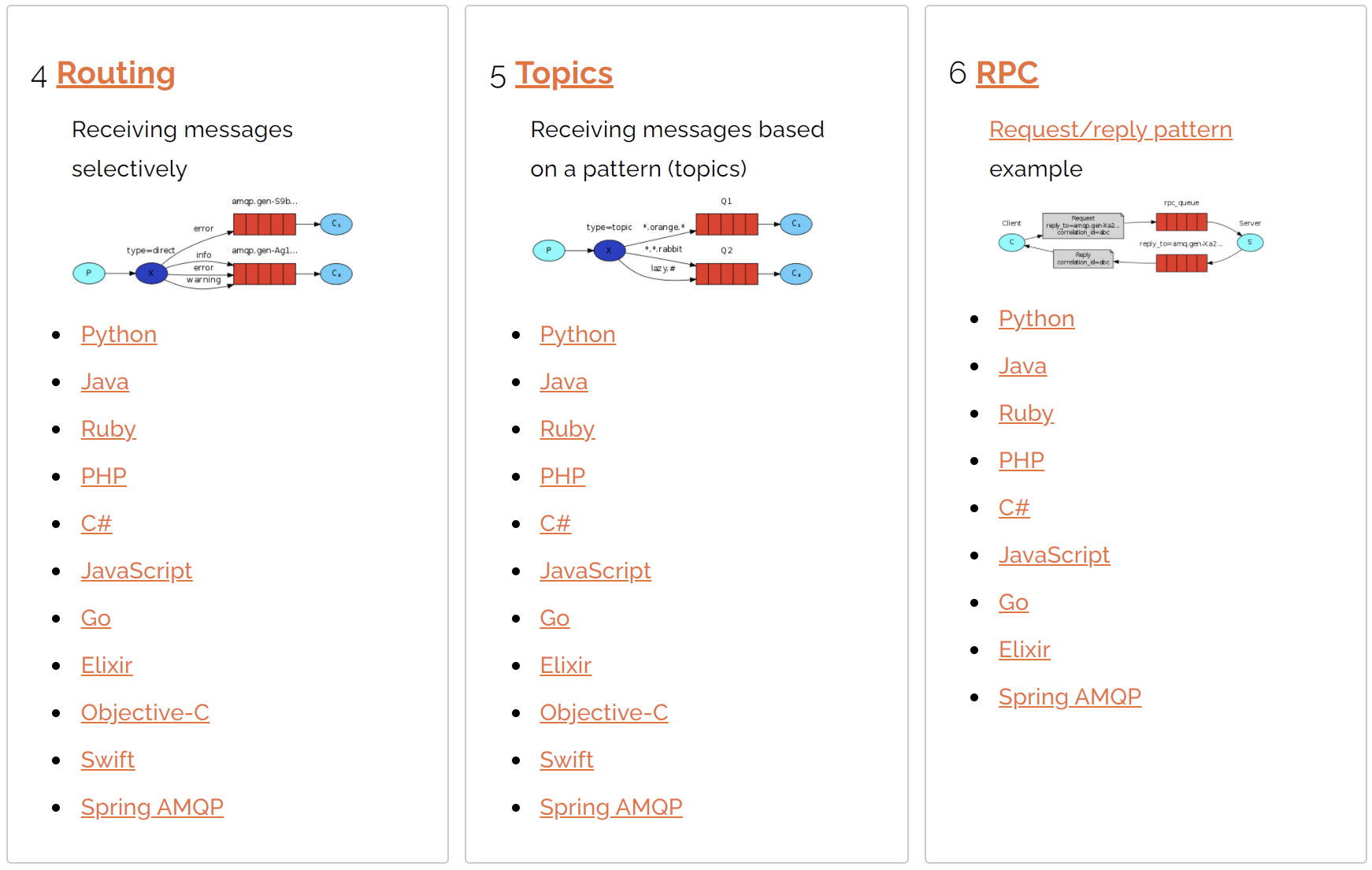Open the Elixir RPC tutorial
The width and height of the screenshot is (1372, 870).
click(1024, 649)
